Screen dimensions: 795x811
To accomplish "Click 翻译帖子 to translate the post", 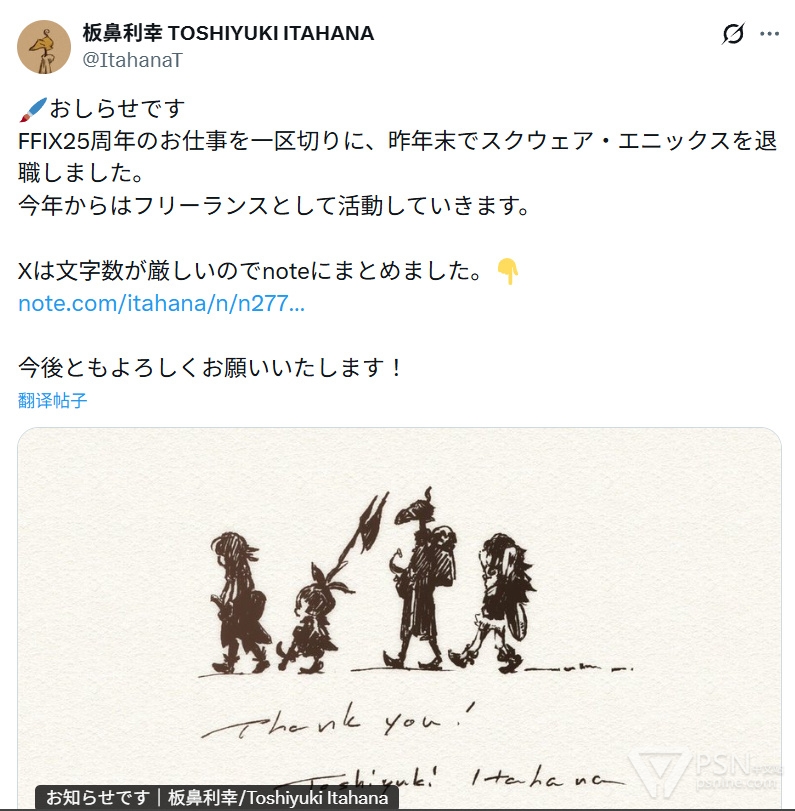I will [52, 400].
